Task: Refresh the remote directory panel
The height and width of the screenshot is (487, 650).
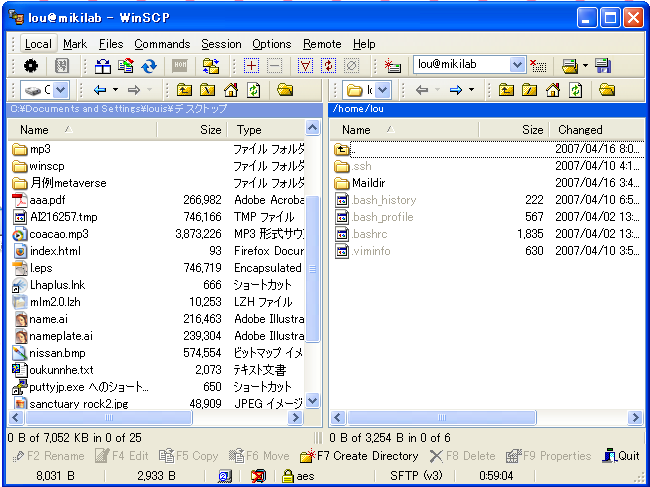Action: click(575, 90)
